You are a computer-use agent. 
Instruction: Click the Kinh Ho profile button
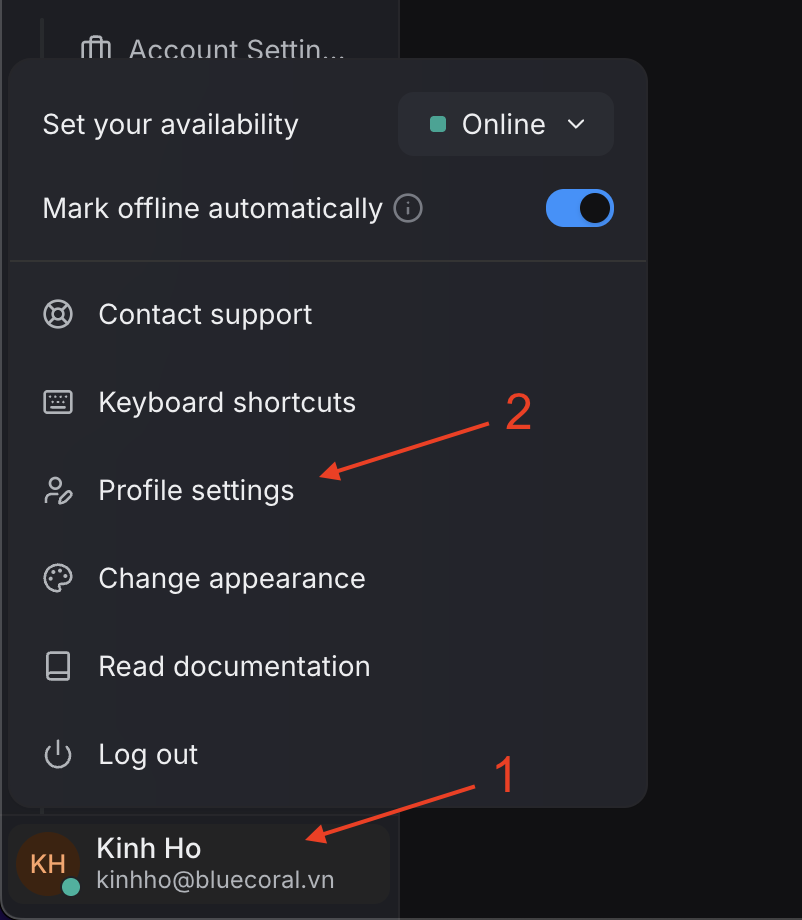[199, 864]
